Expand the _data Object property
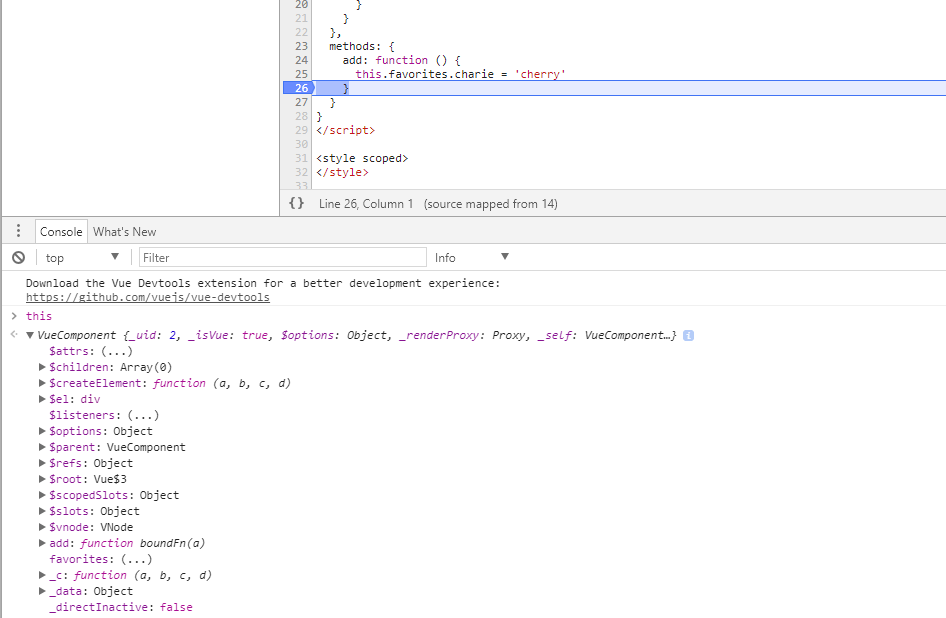946x618 pixels. coord(42,592)
